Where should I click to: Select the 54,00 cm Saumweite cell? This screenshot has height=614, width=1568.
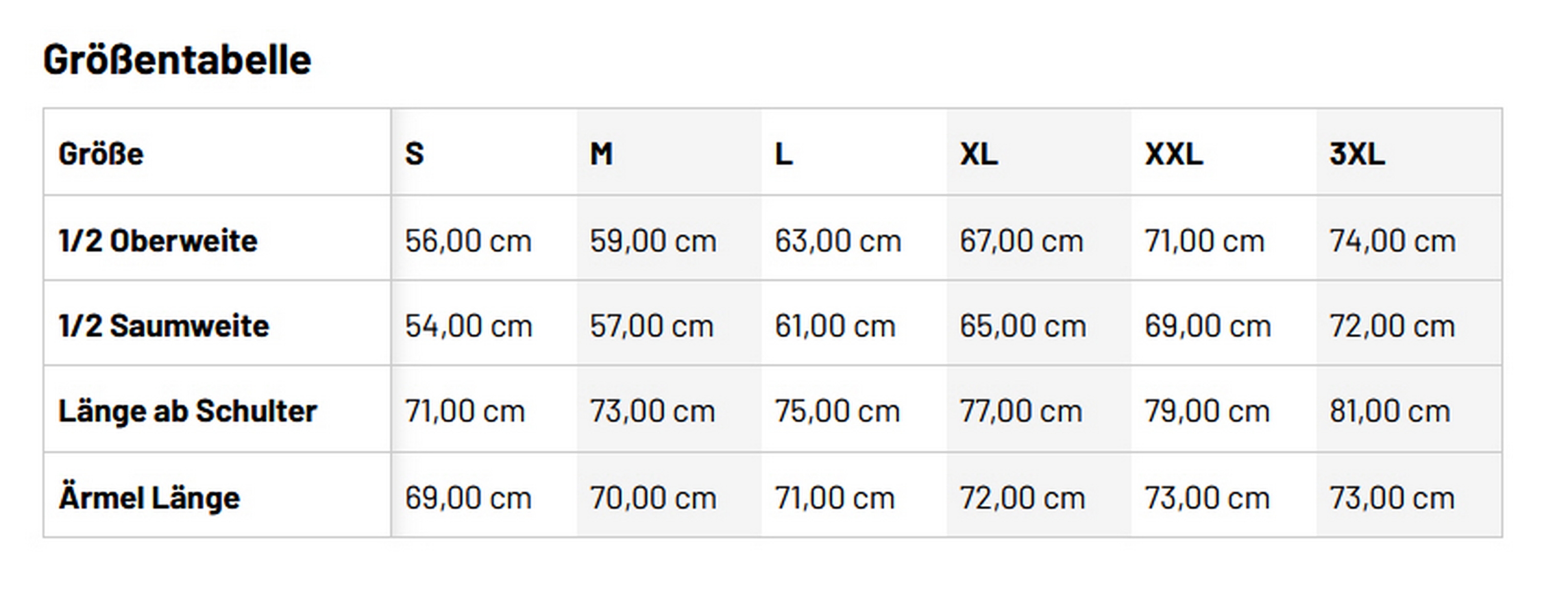(x=468, y=325)
